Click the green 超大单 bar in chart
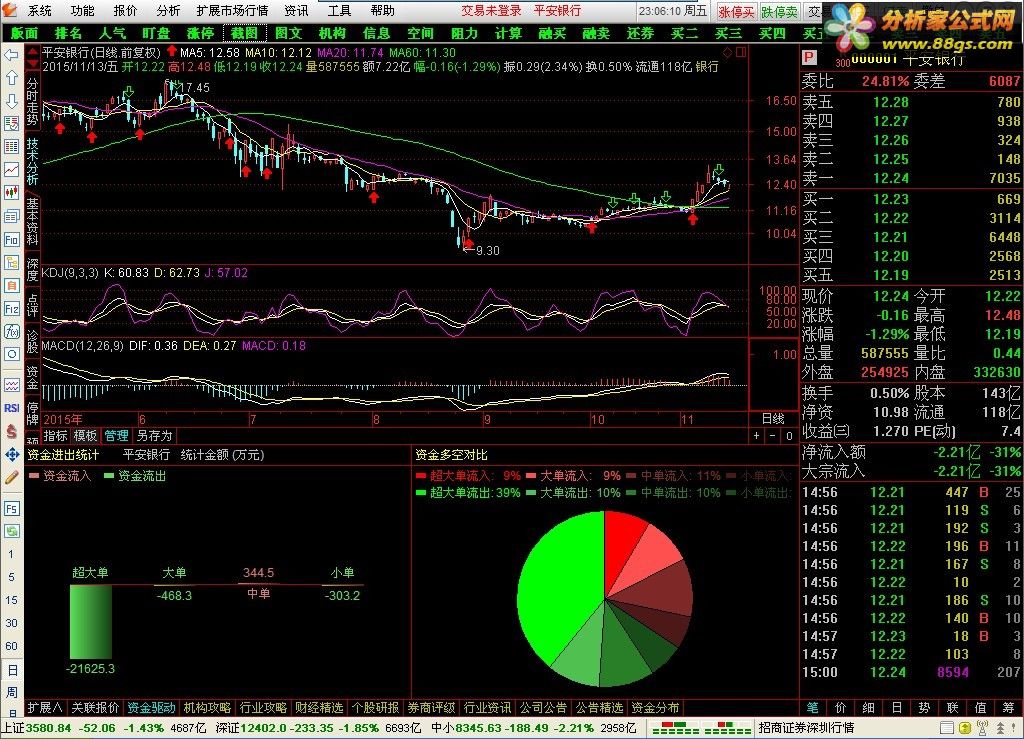The height and width of the screenshot is (739, 1024). 91,621
